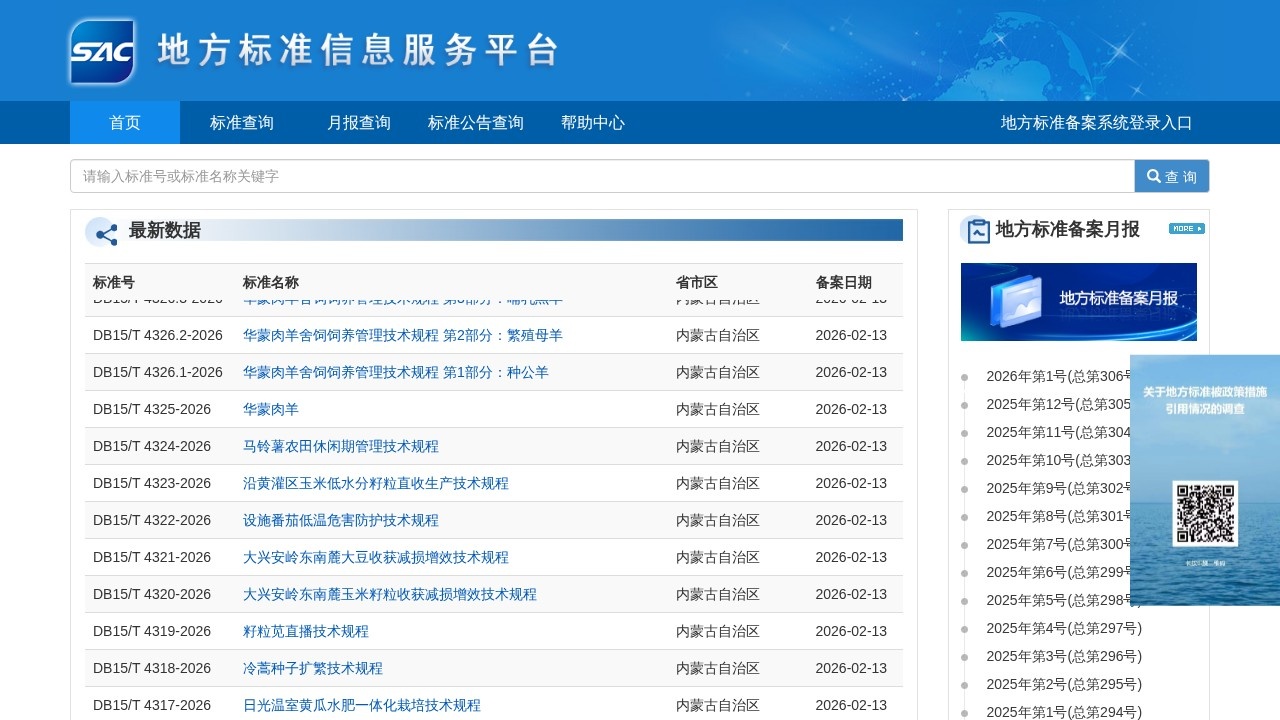
Task: Click the QR code in floating ad
Action: click(1205, 514)
